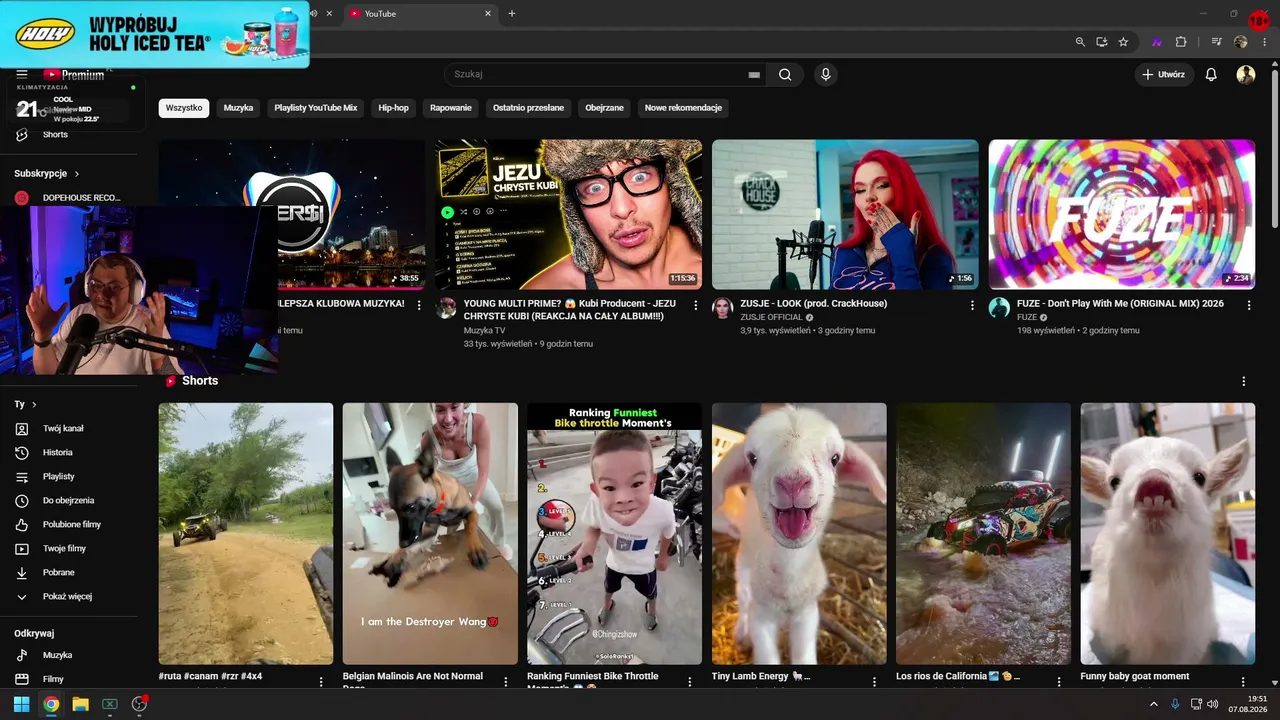Expand the Subskrypcje section chevron
The image size is (1280, 720).
pos(76,173)
